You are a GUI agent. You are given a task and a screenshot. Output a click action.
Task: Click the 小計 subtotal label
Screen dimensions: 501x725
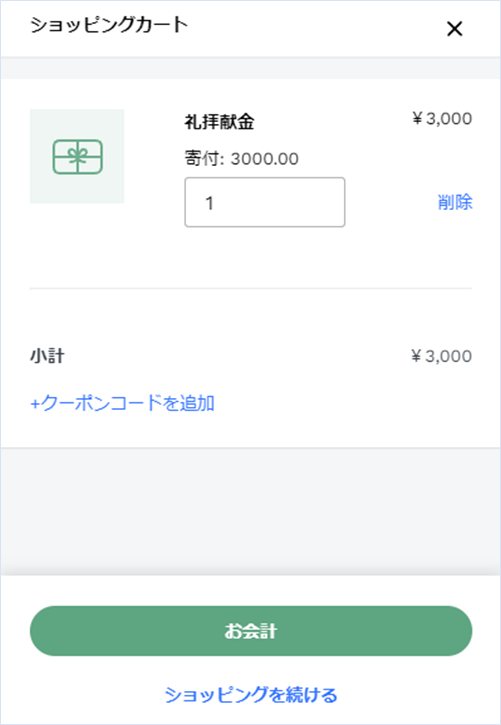47,356
